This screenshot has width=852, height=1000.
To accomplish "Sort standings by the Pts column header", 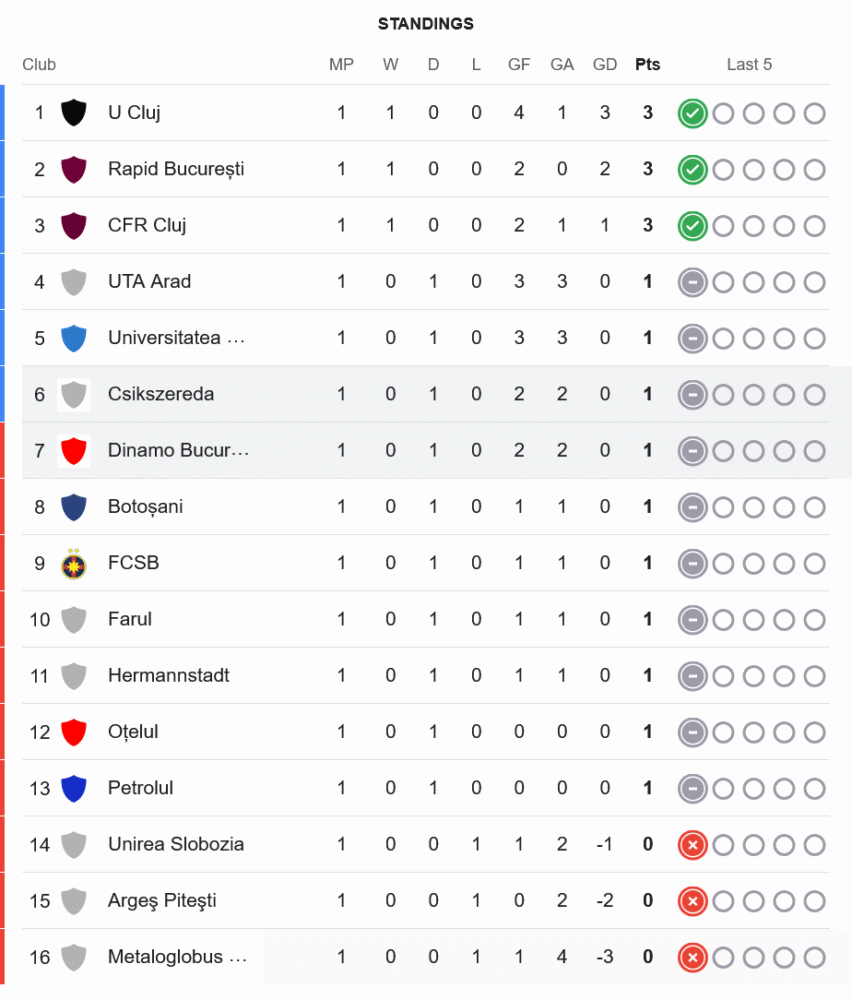I will (648, 65).
